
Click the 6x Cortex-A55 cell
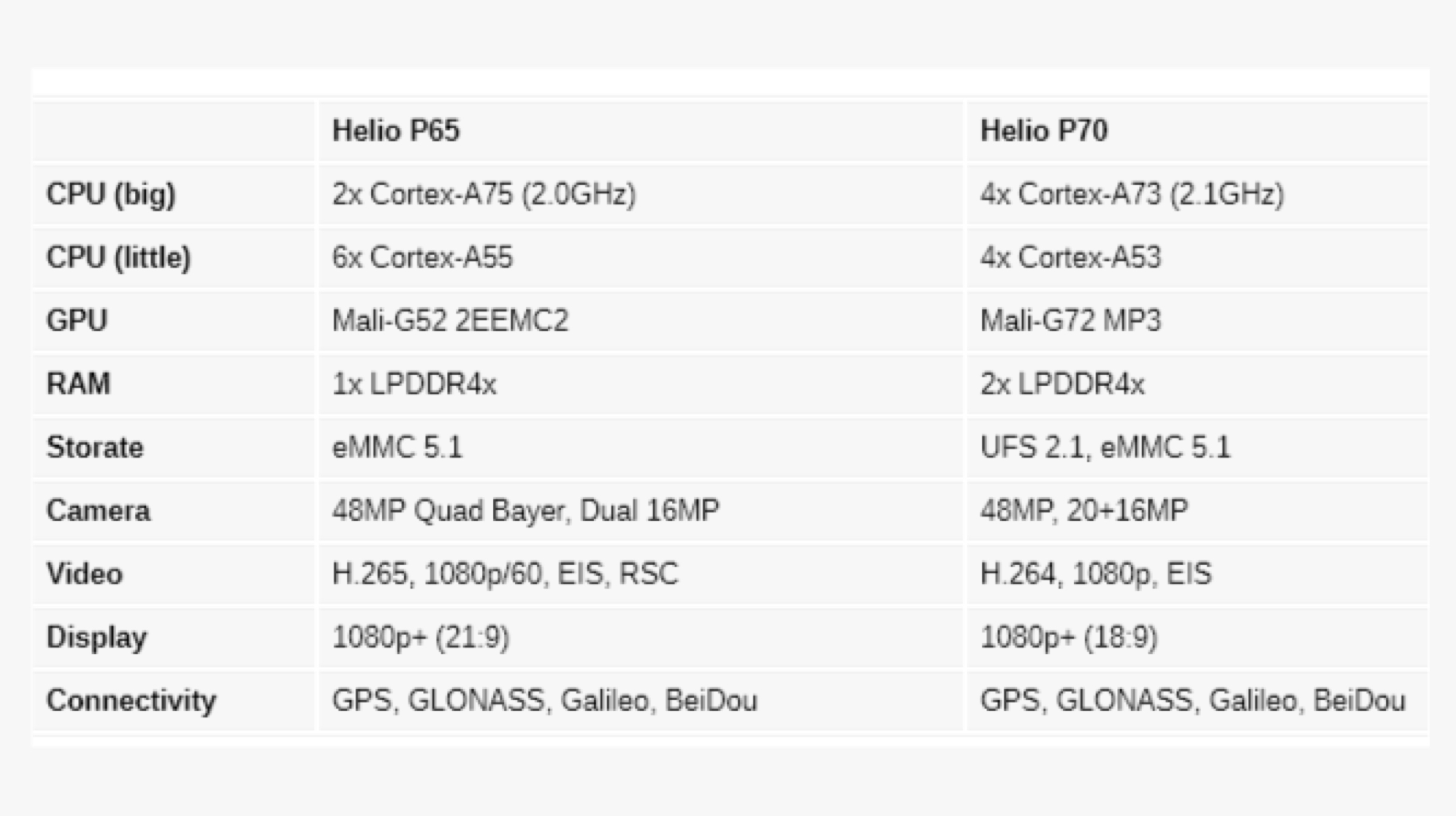(x=422, y=258)
